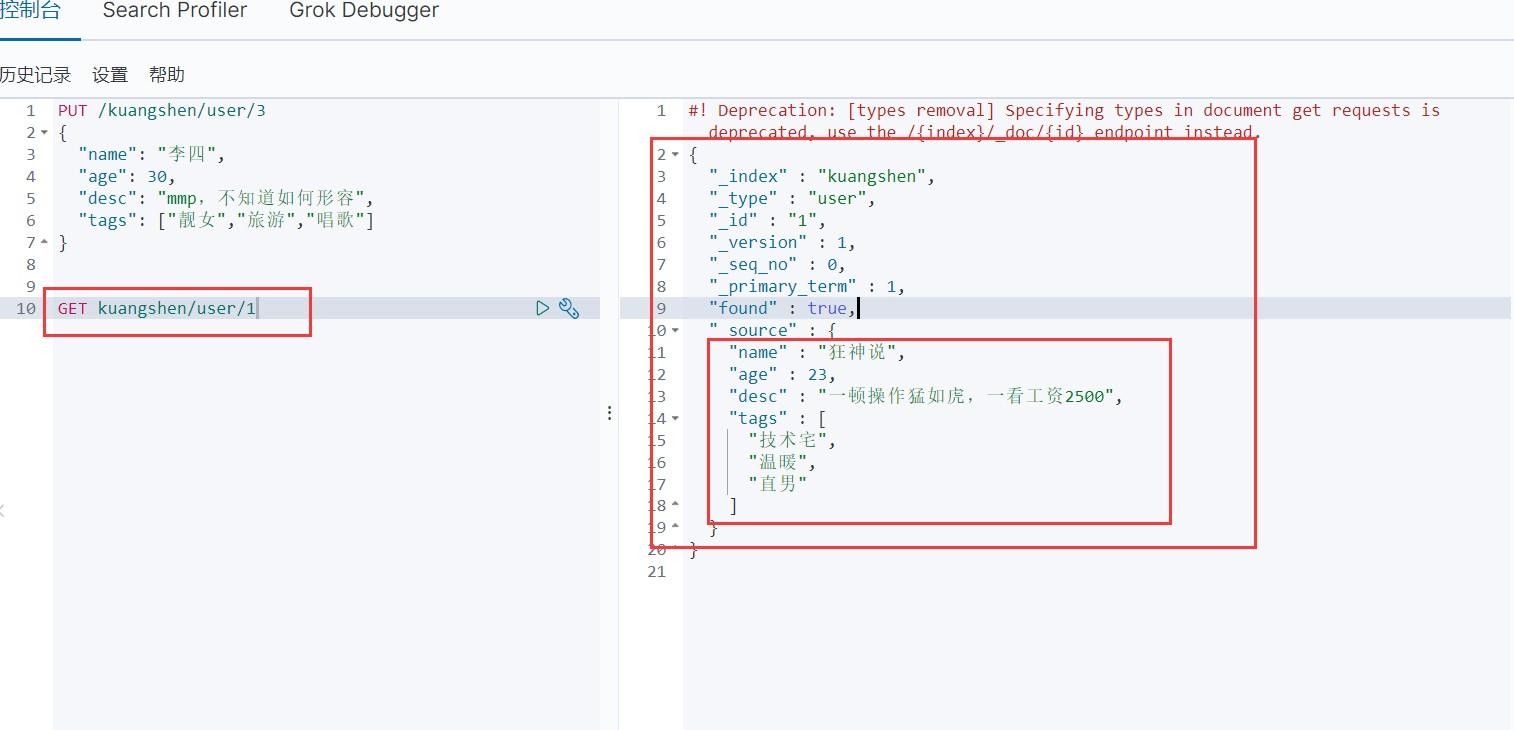Collapse the response root object fold arrow
This screenshot has height=730, width=1514.
pyautogui.click(x=675, y=155)
